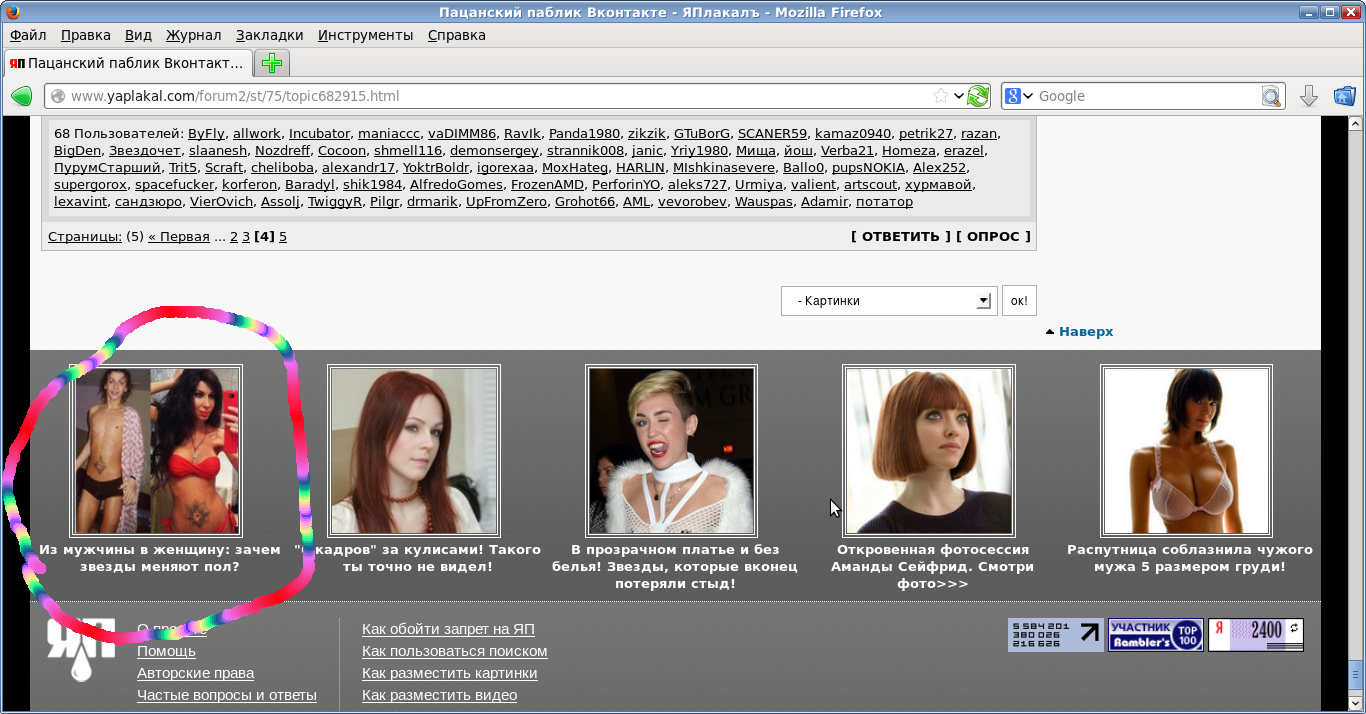
Task: Expand the Картинки forum dropdown
Action: [889, 301]
